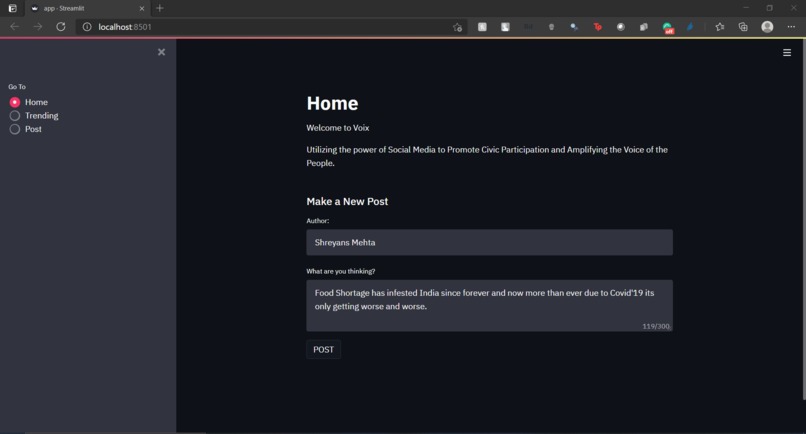Image resolution: width=806 pixels, height=434 pixels.
Task: Click the blue feather extension icon
Action: tap(690, 27)
